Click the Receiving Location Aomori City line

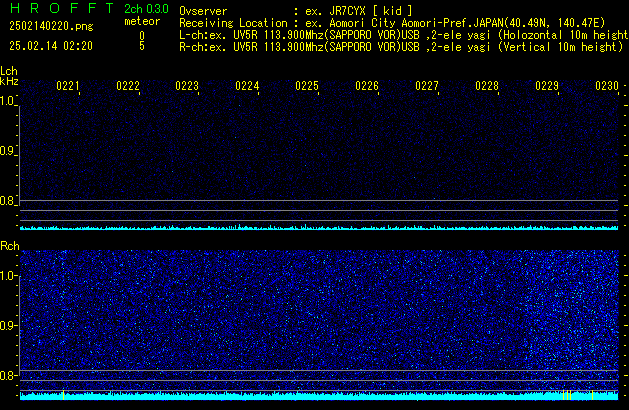[x=392, y=23]
